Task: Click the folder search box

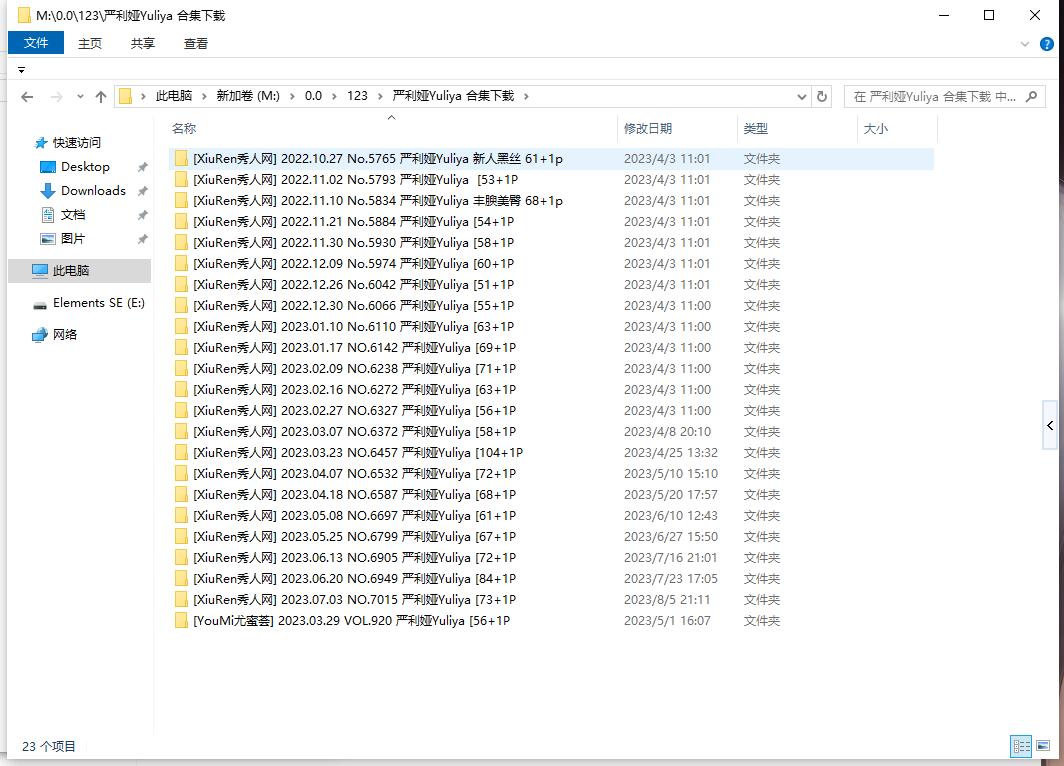Action: [945, 96]
